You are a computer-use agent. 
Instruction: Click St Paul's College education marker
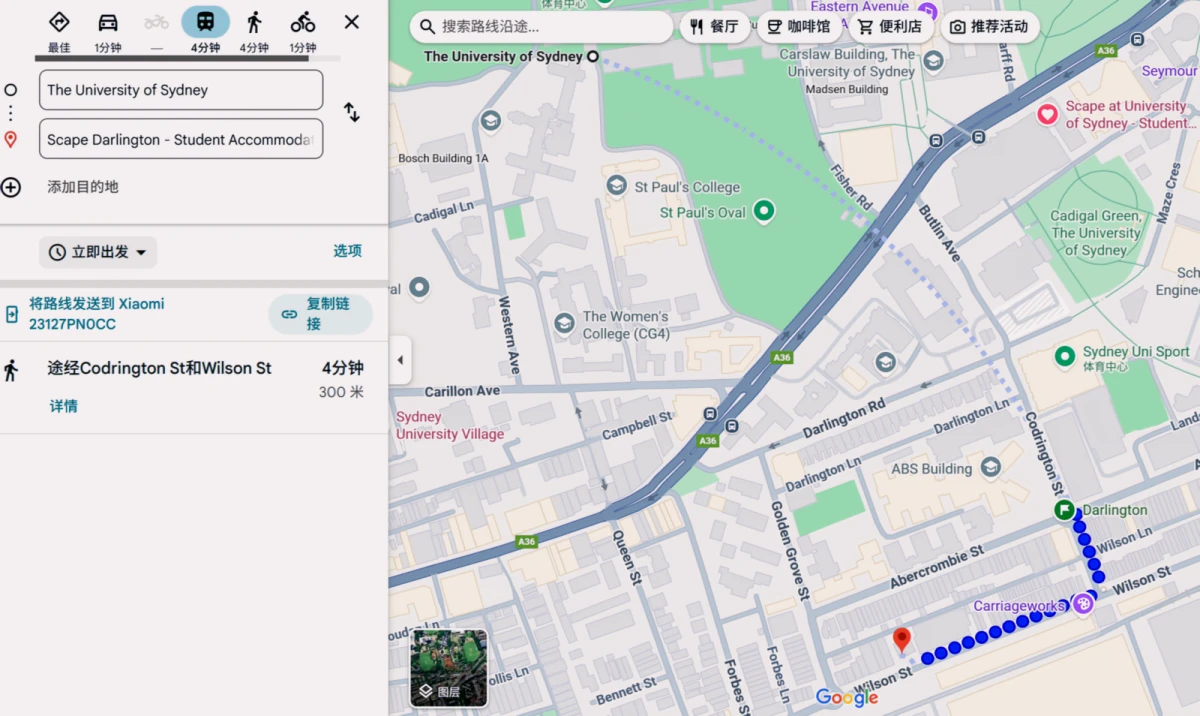click(x=617, y=186)
